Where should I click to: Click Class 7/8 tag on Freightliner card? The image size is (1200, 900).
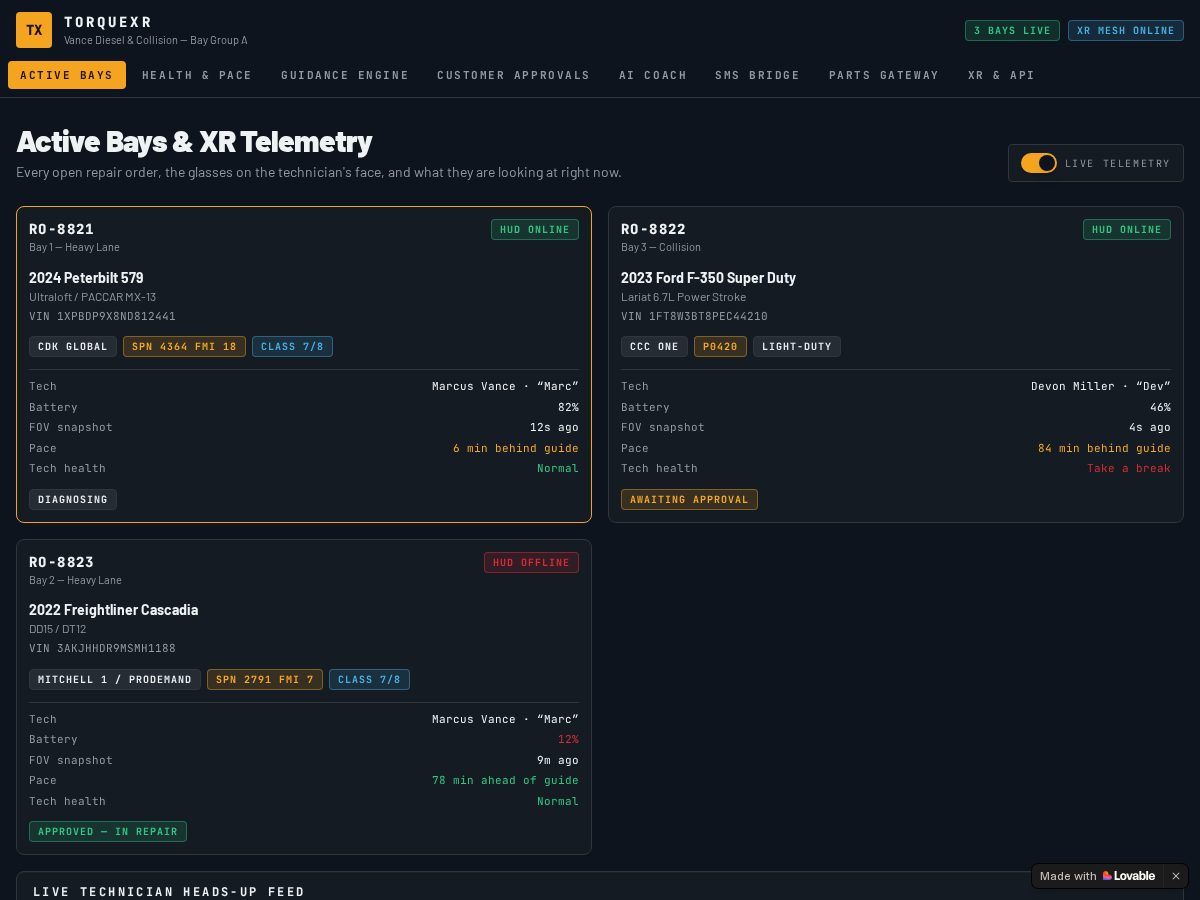click(369, 680)
